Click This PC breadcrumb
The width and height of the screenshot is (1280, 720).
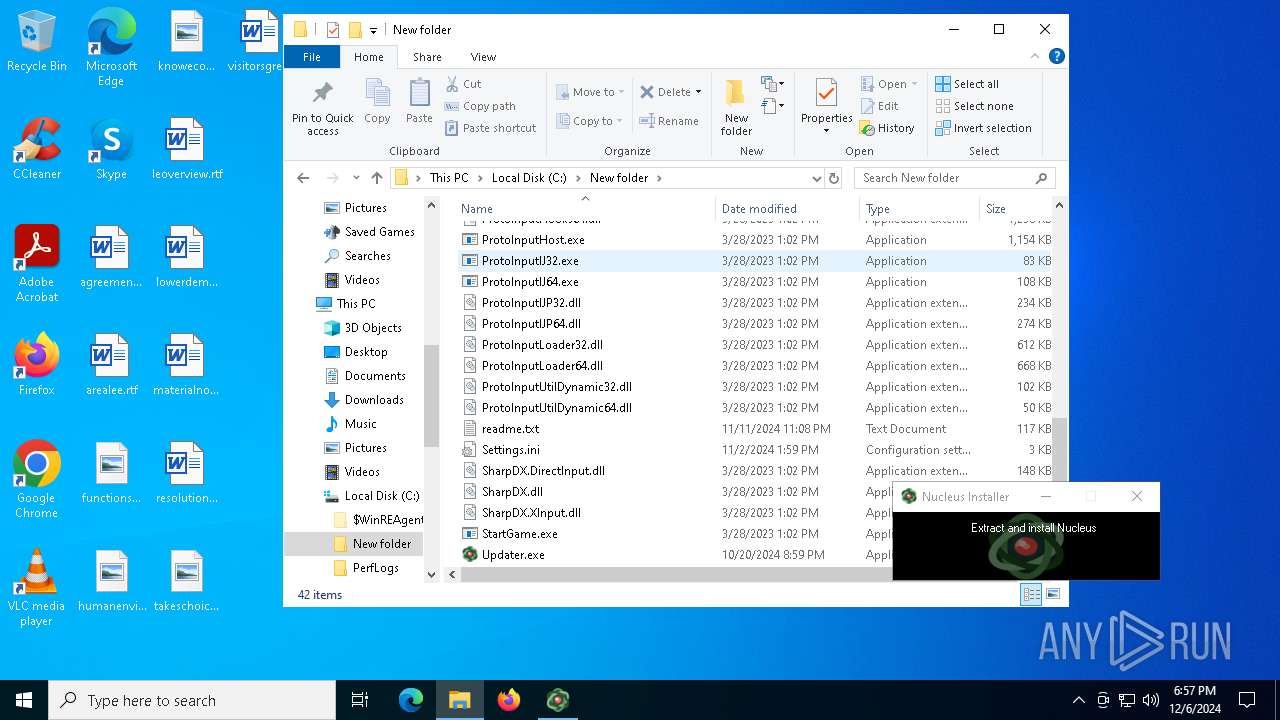pos(449,178)
